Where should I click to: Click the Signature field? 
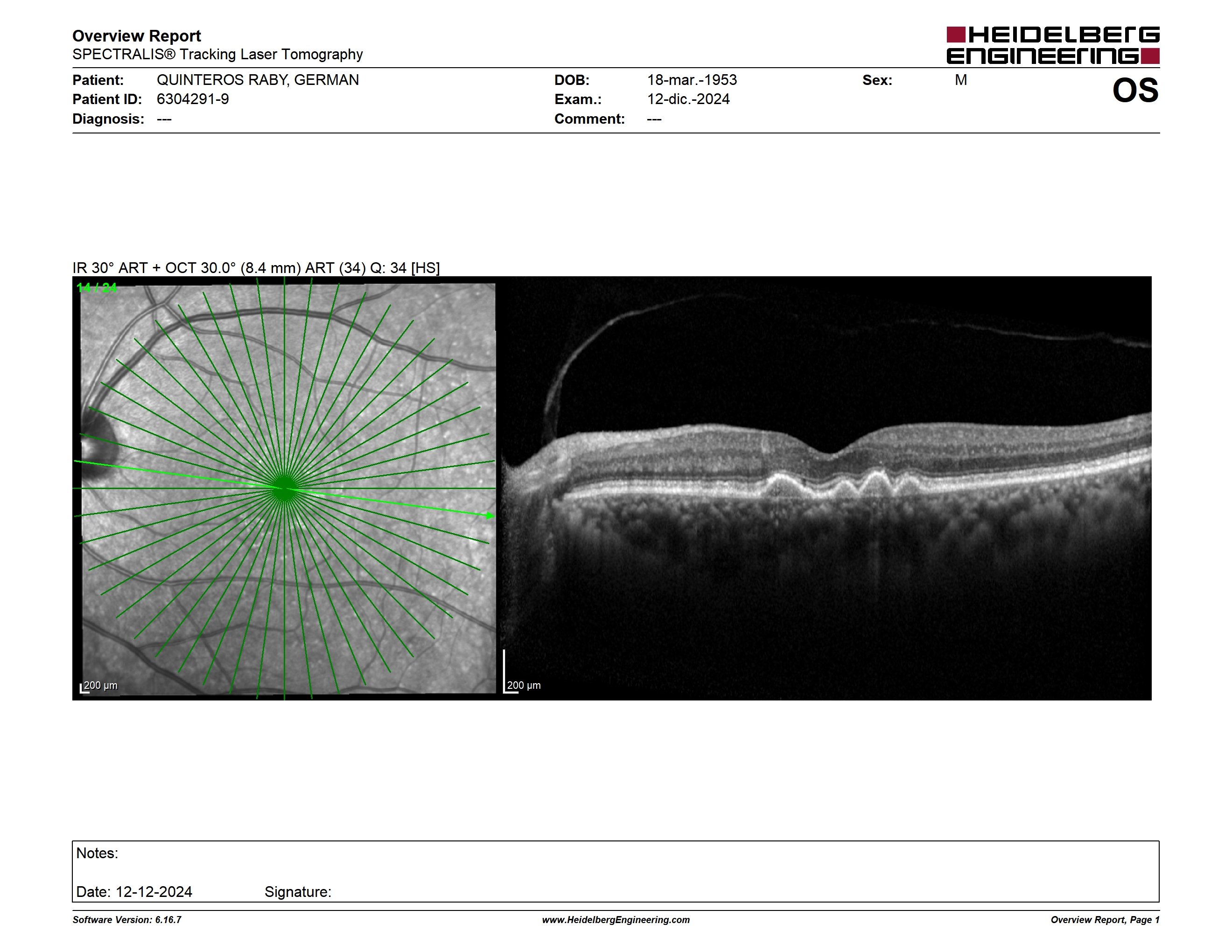click(298, 892)
